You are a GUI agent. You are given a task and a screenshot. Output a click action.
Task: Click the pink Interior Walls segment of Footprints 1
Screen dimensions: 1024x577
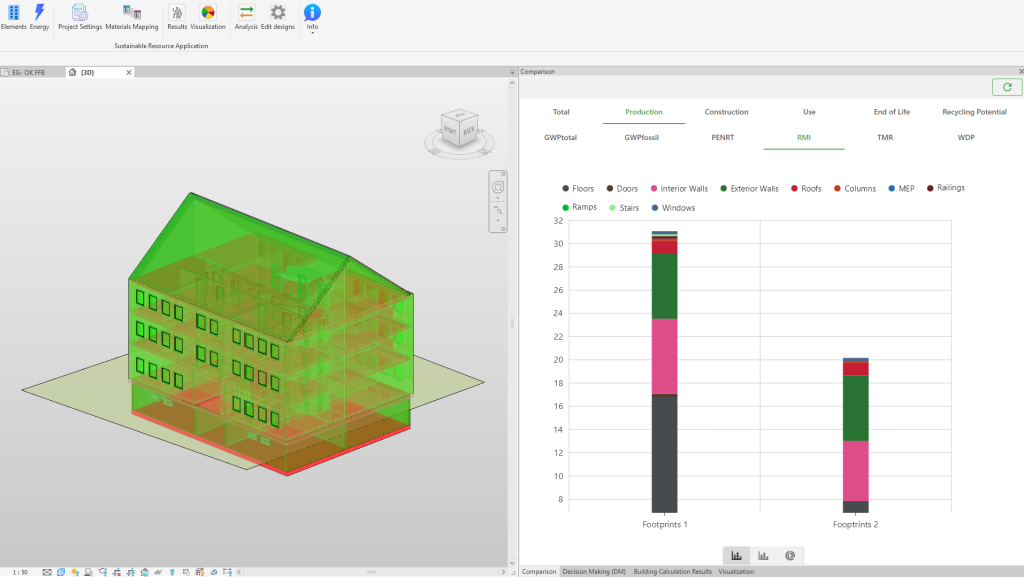coord(664,356)
